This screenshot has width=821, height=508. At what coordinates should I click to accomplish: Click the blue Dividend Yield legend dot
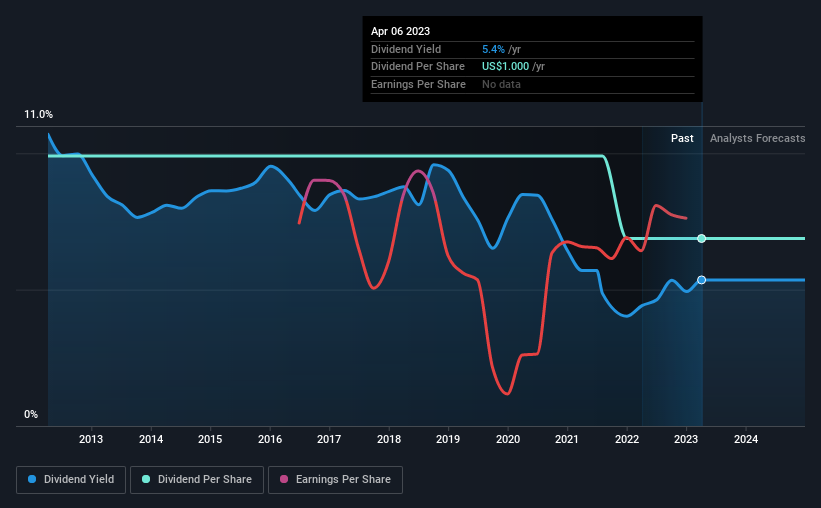[32, 479]
